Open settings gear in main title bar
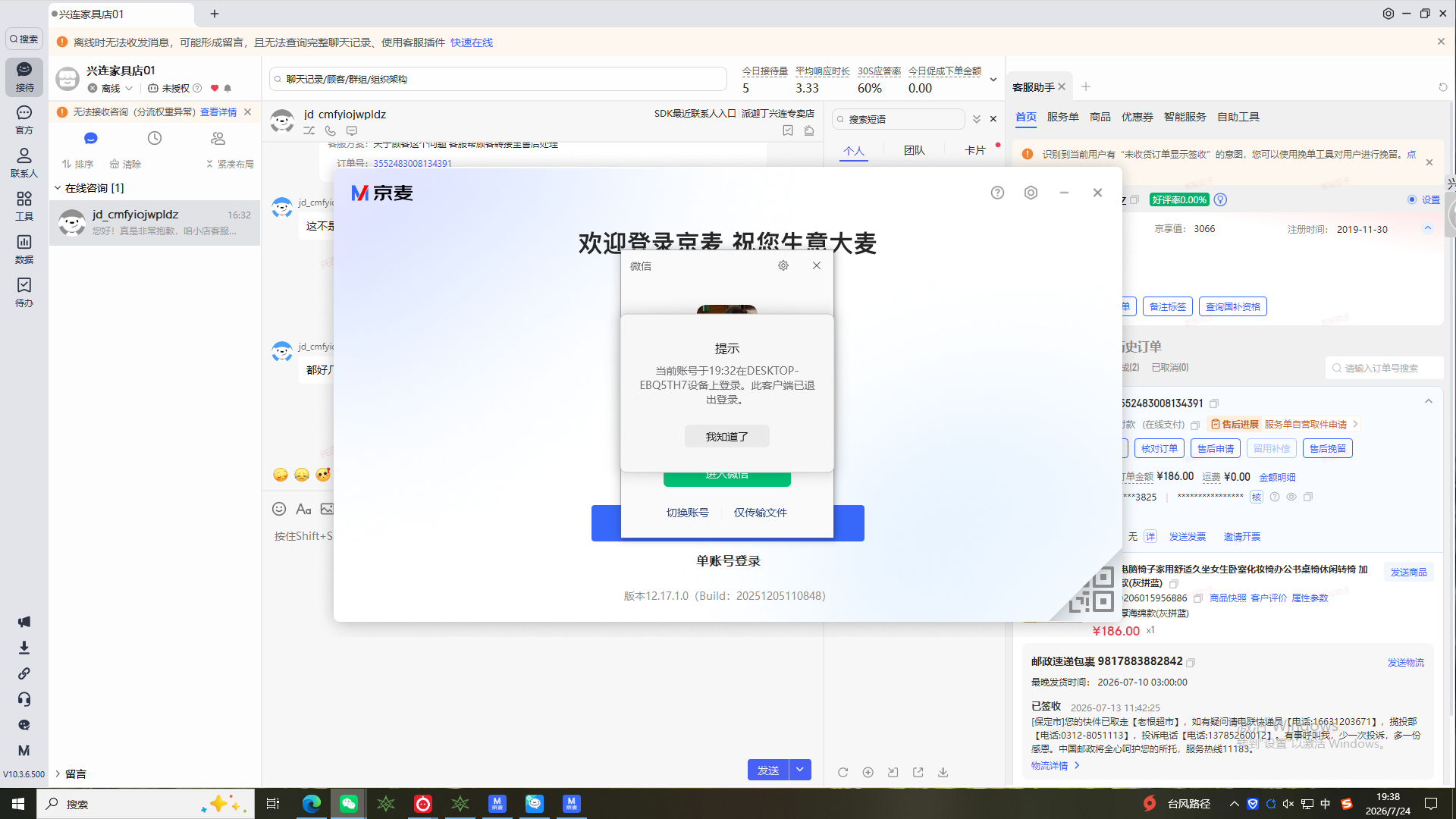 click(1389, 14)
